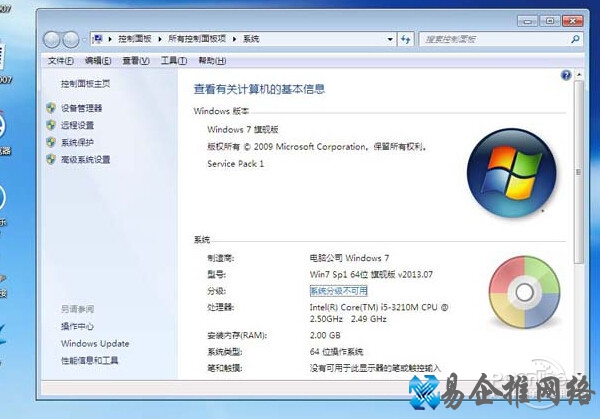600x419 pixels.
Task: Click the Forward navigation arrow button
Action: point(71,39)
